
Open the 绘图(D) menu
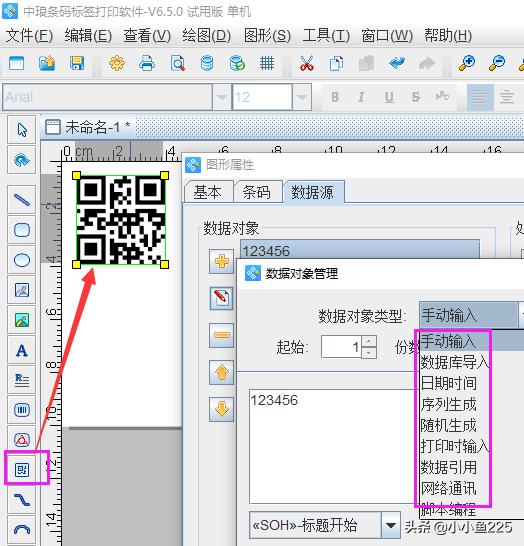tap(206, 36)
